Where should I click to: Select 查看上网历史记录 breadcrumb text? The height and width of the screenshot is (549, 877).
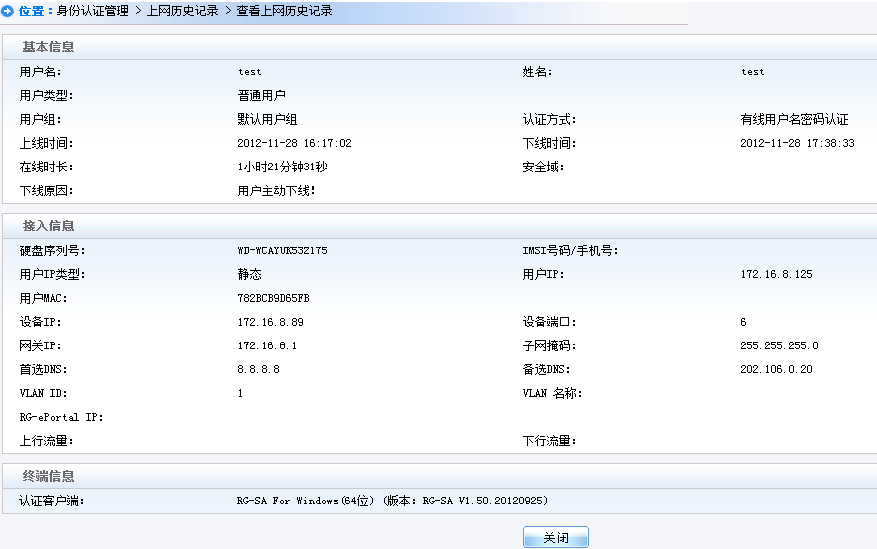click(284, 11)
